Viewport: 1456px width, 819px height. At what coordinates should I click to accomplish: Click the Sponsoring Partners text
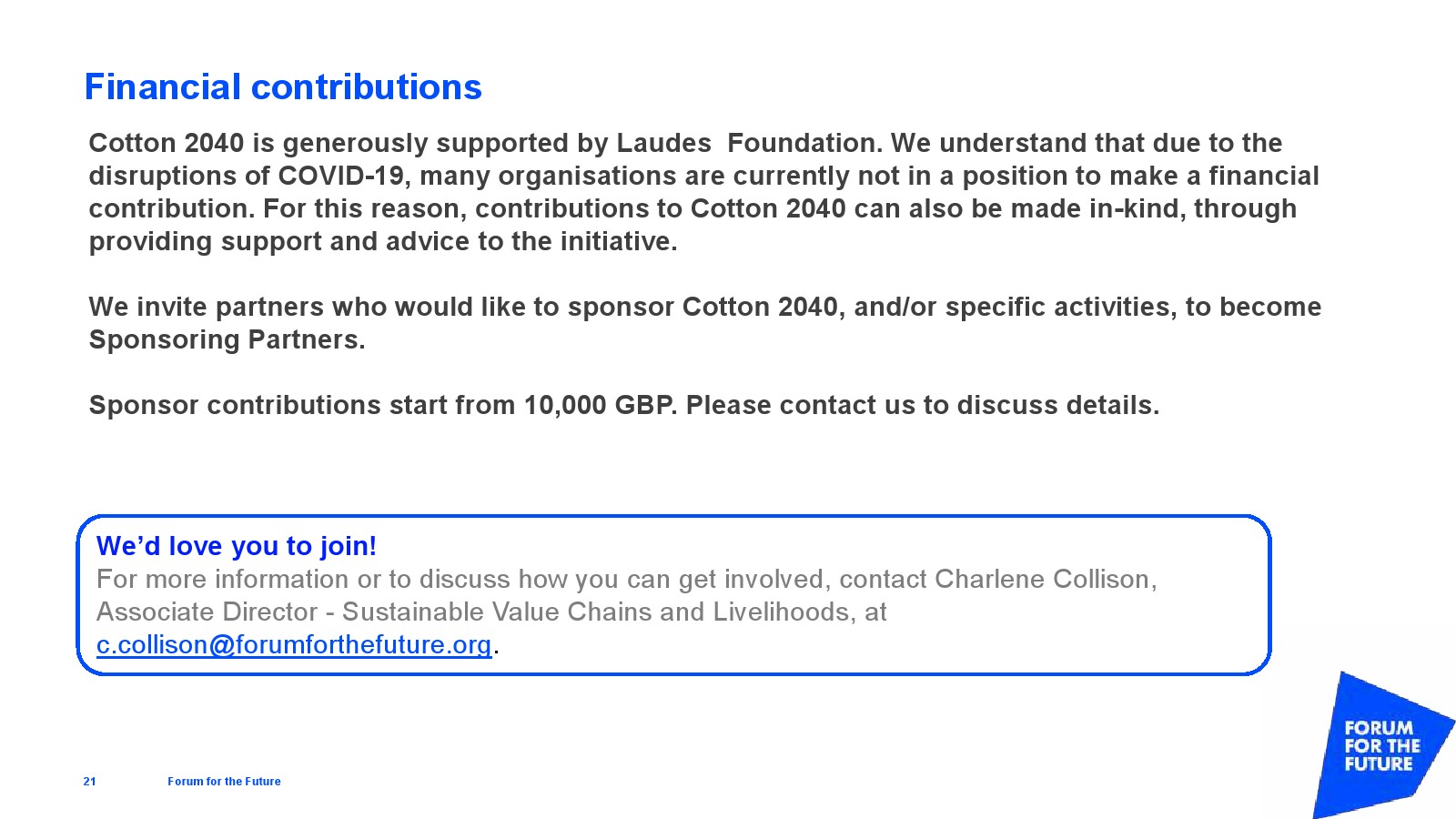coord(226,339)
